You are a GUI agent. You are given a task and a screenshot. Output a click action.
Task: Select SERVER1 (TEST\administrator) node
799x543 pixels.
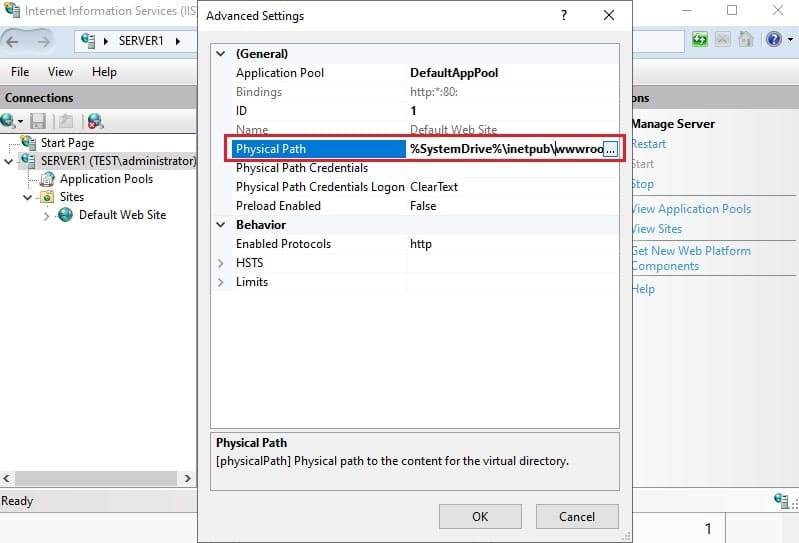[118, 161]
